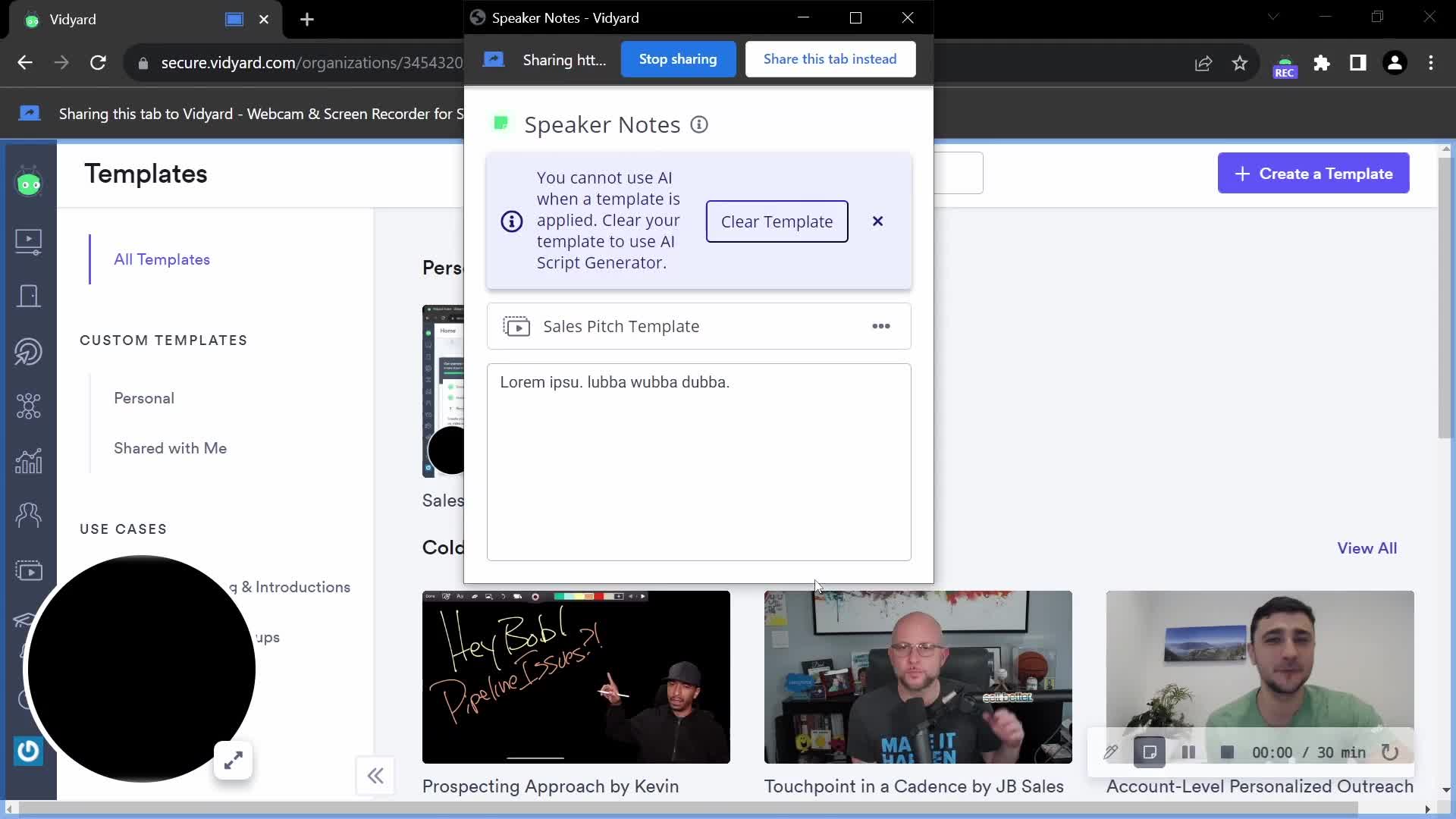Viewport: 1456px width, 819px height.
Task: Click the browser back arrow
Action: coord(25,63)
